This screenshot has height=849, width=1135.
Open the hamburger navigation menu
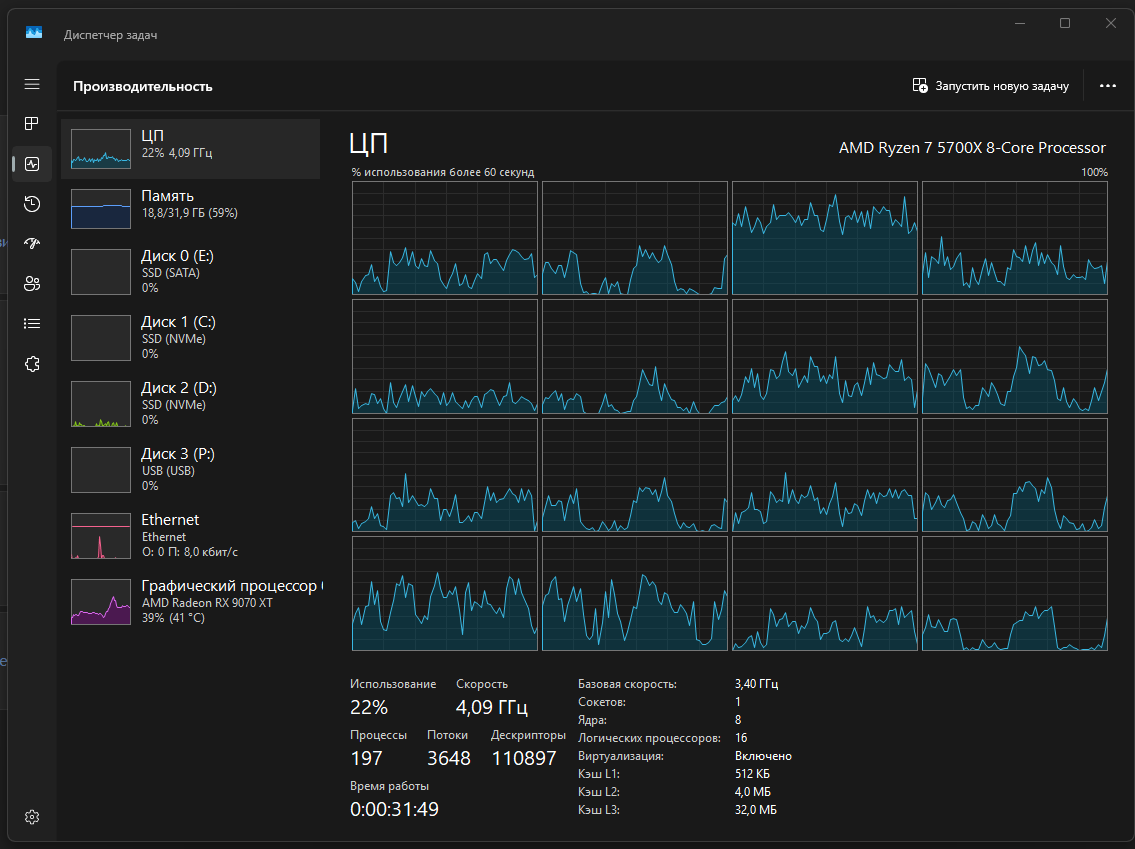tap(32, 85)
